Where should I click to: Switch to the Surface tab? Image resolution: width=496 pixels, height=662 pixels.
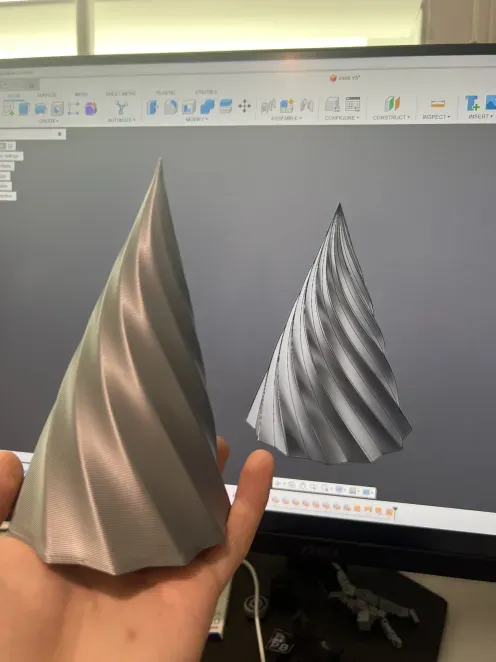pos(46,95)
